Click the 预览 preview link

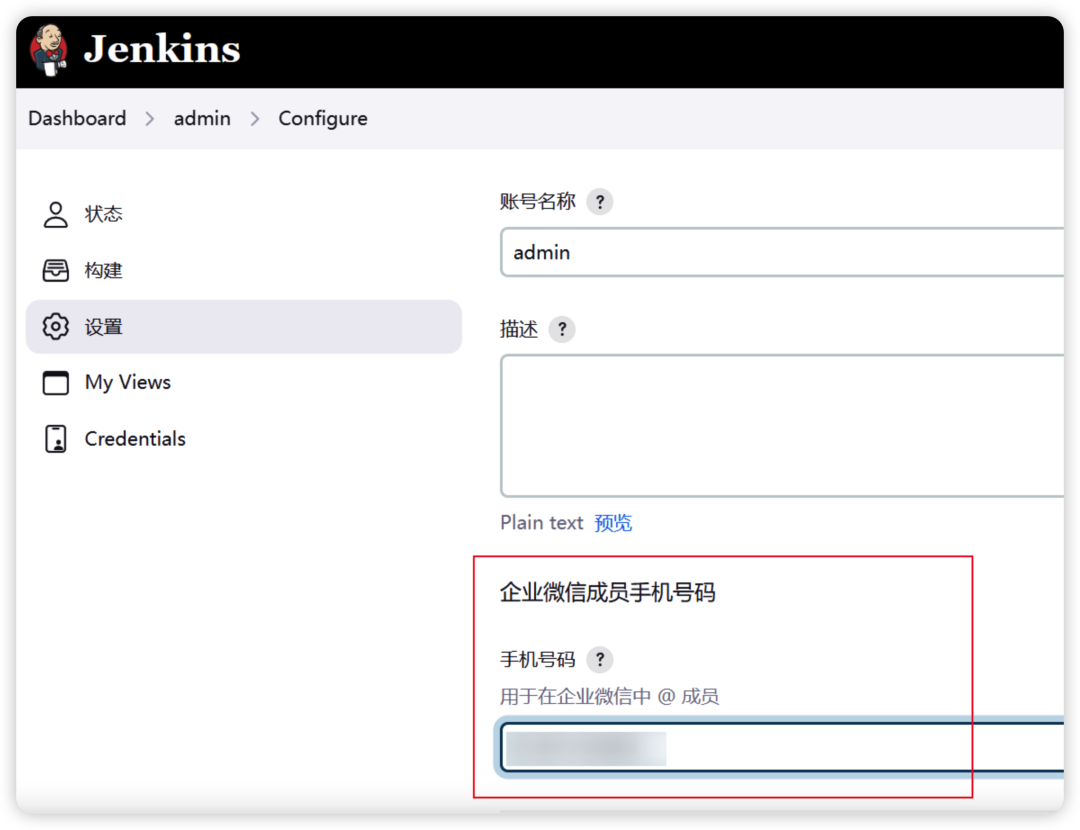(613, 523)
